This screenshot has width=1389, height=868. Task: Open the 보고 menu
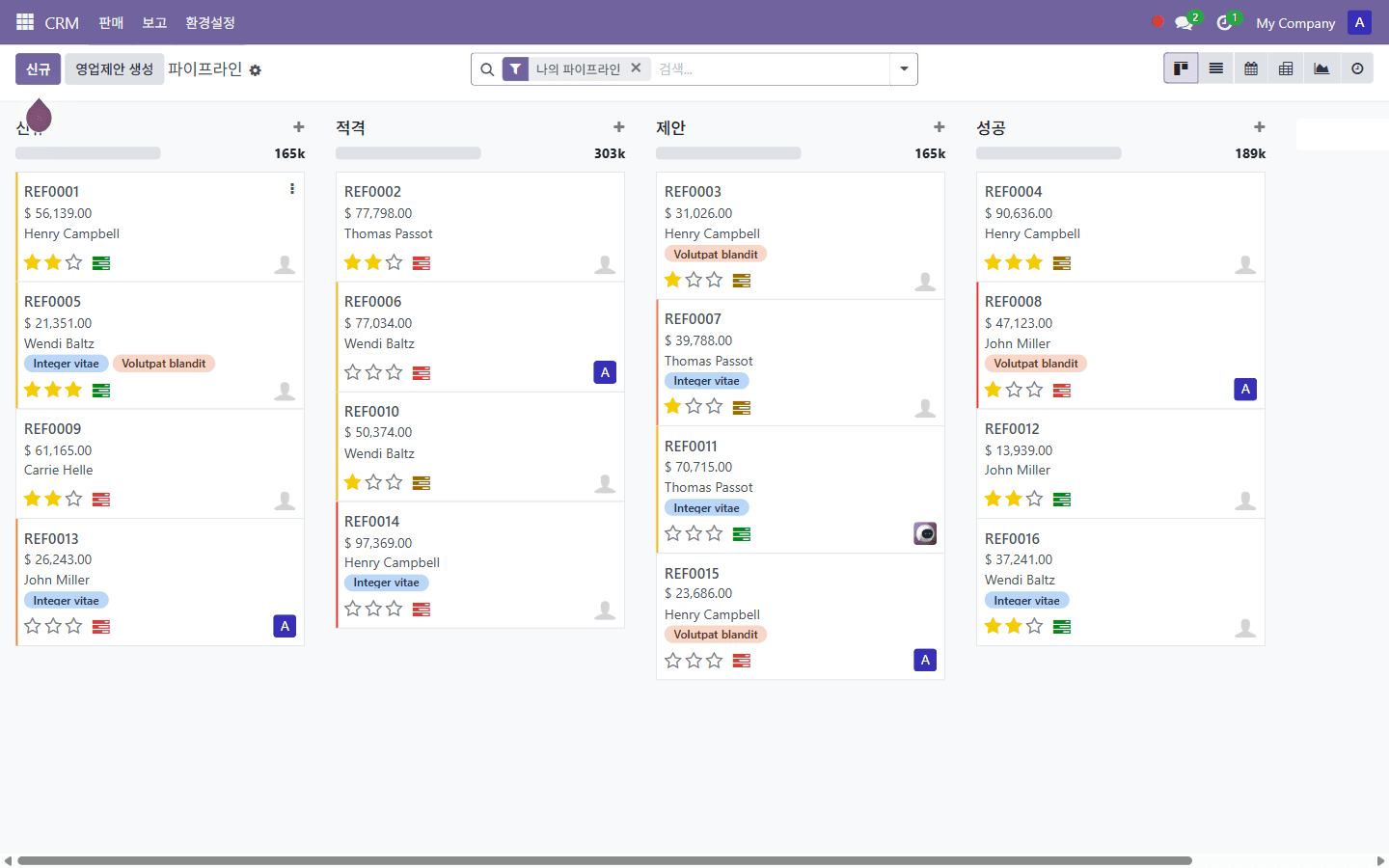tap(153, 22)
